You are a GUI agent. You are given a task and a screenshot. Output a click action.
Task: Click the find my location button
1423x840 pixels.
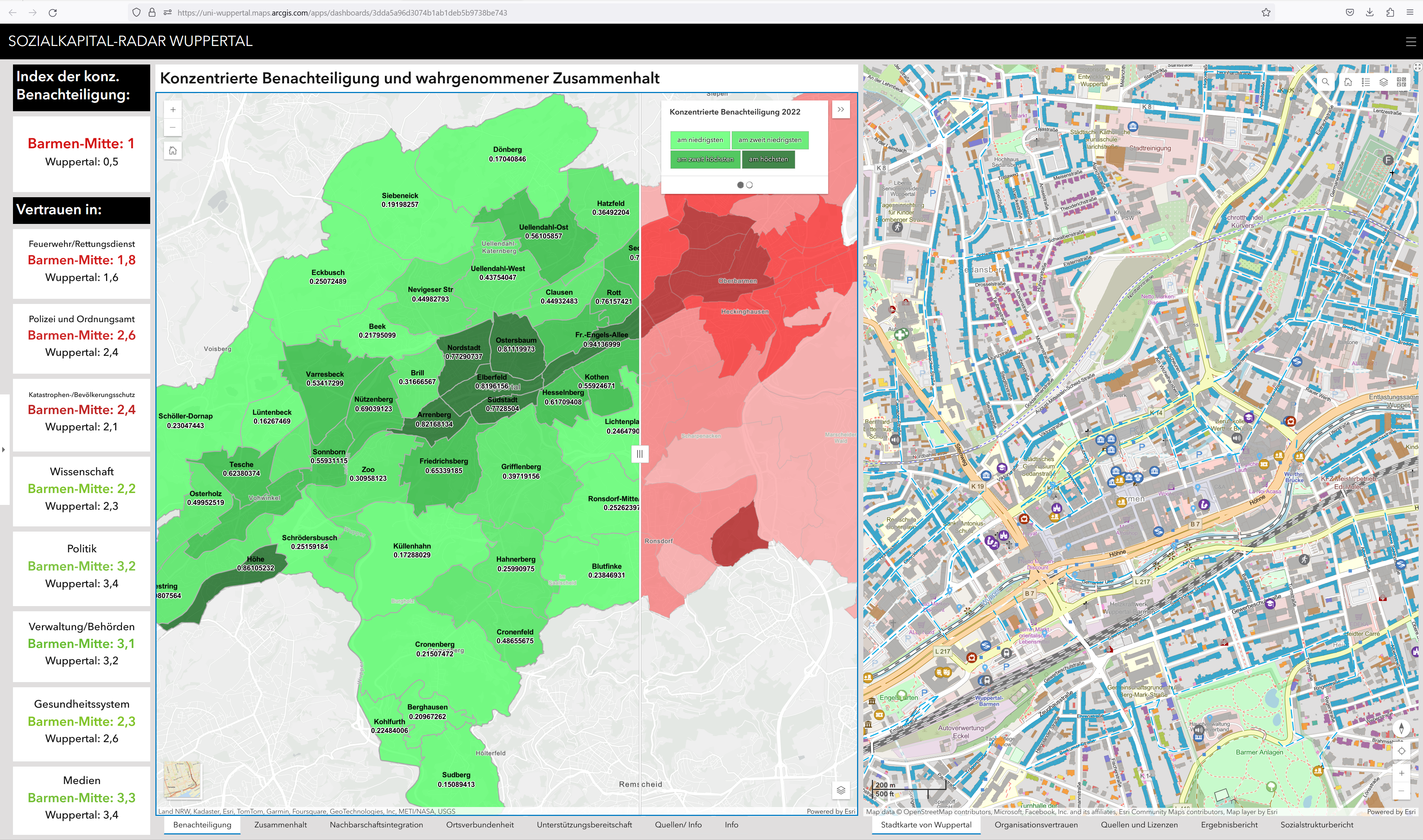pyautogui.click(x=1401, y=751)
